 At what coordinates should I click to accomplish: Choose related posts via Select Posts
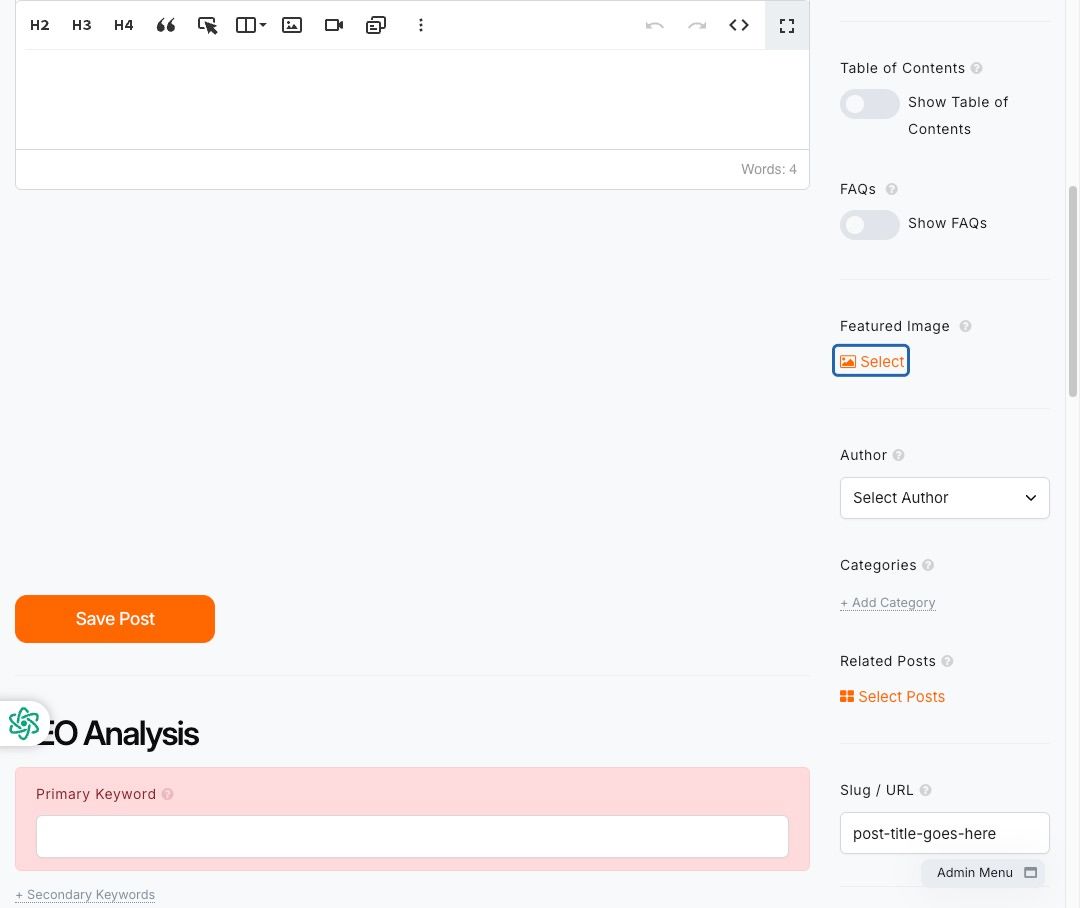[x=893, y=697]
